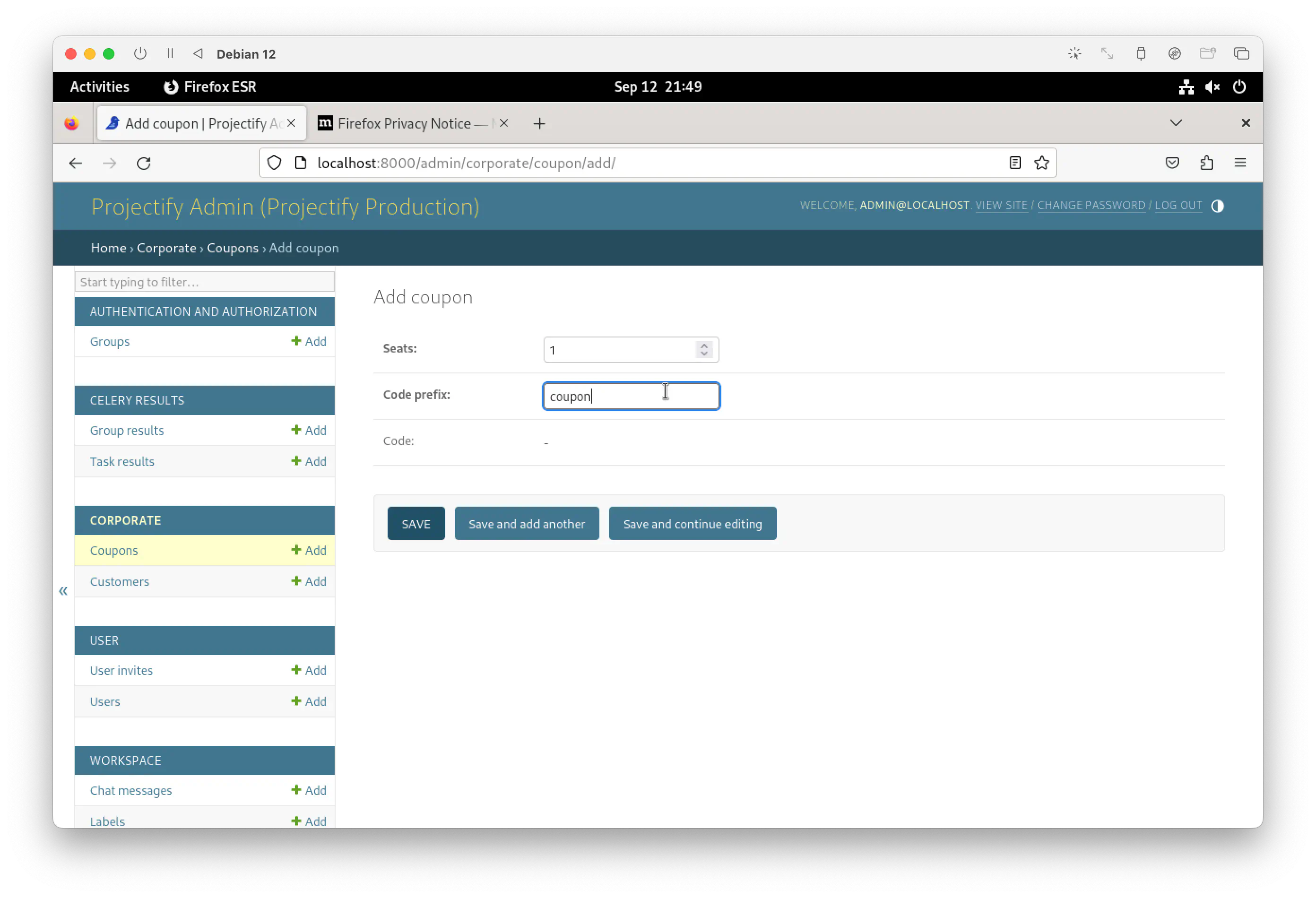Open the Firefox extensions icon
The height and width of the screenshot is (898, 1316).
pos(1206,163)
